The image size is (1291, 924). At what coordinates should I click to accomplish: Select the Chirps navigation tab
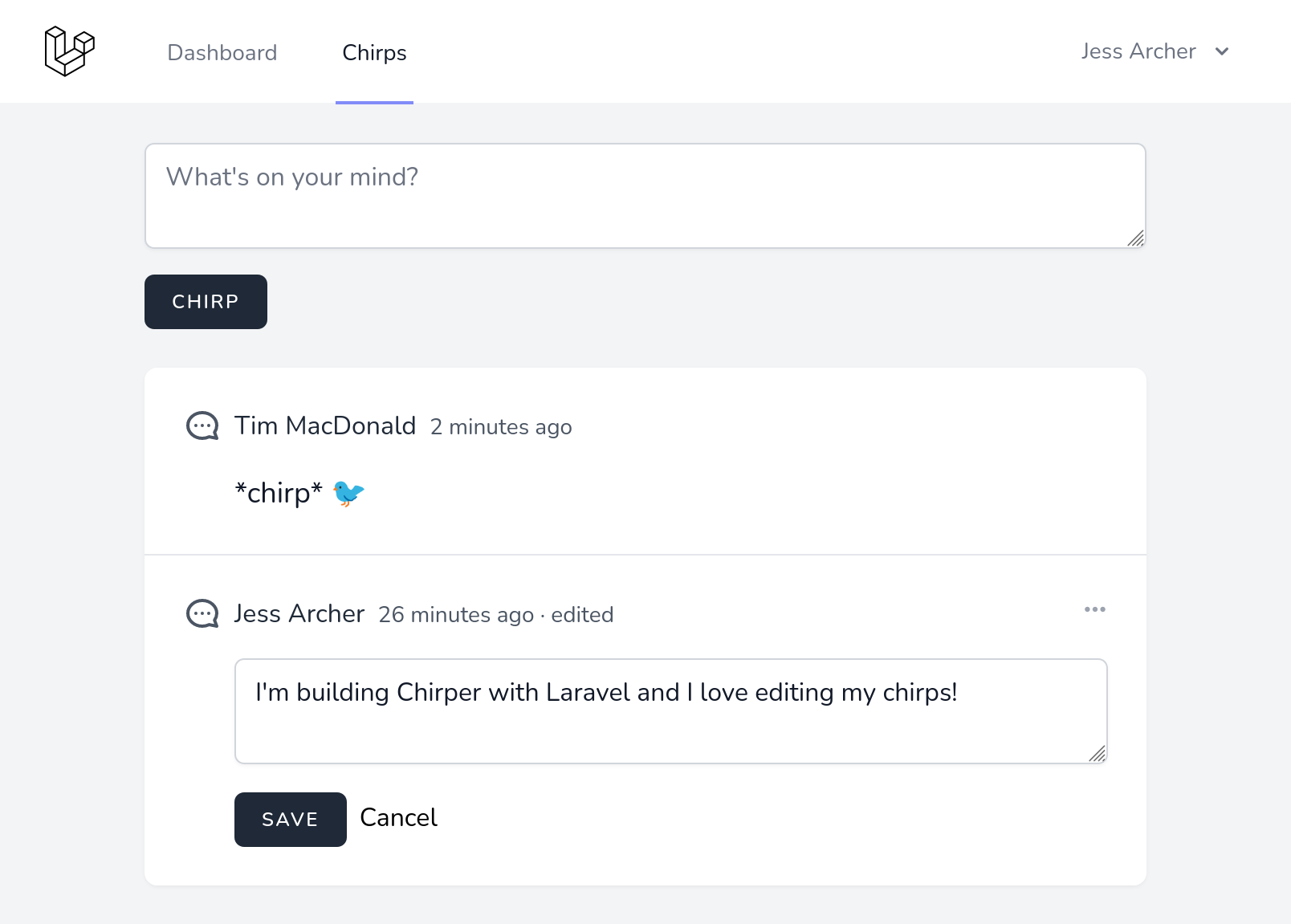[x=374, y=53]
